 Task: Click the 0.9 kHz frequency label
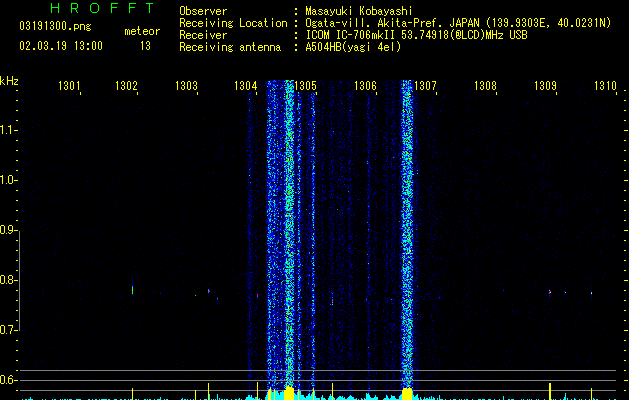coord(8,230)
